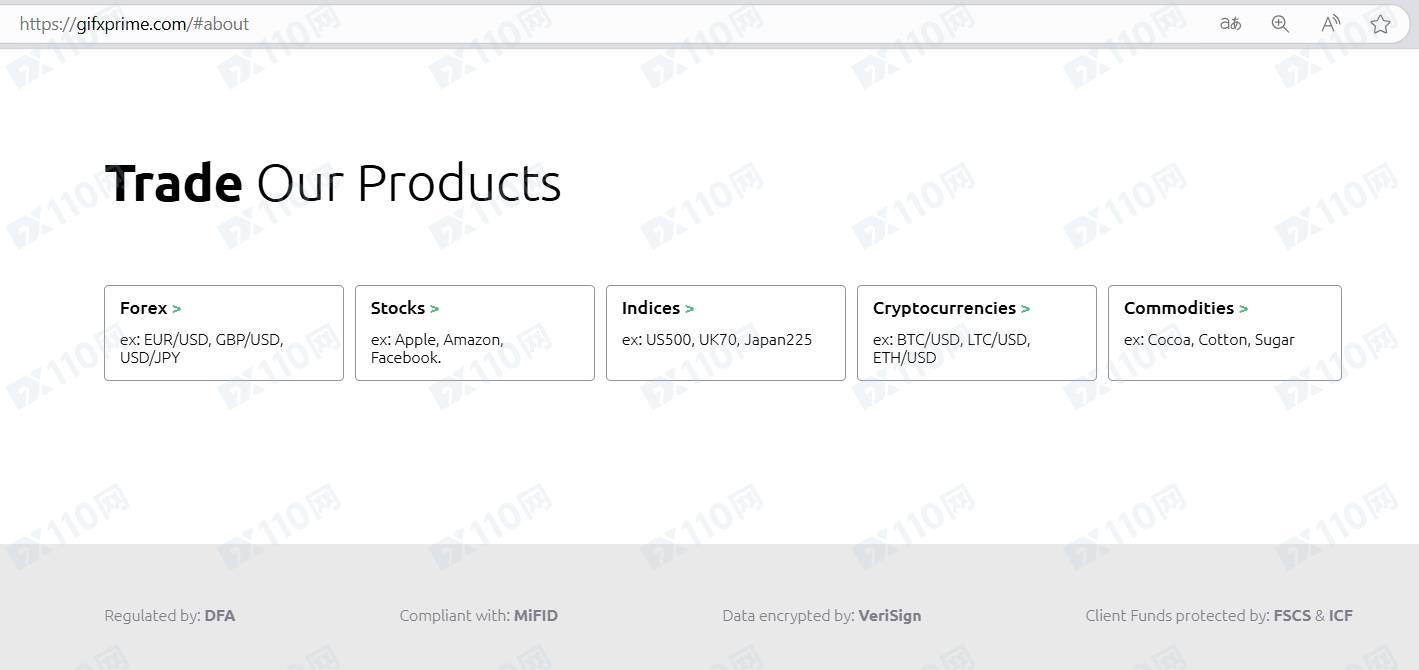This screenshot has width=1419, height=670.
Task: Click the VeriSign encryption text
Action: (889, 616)
